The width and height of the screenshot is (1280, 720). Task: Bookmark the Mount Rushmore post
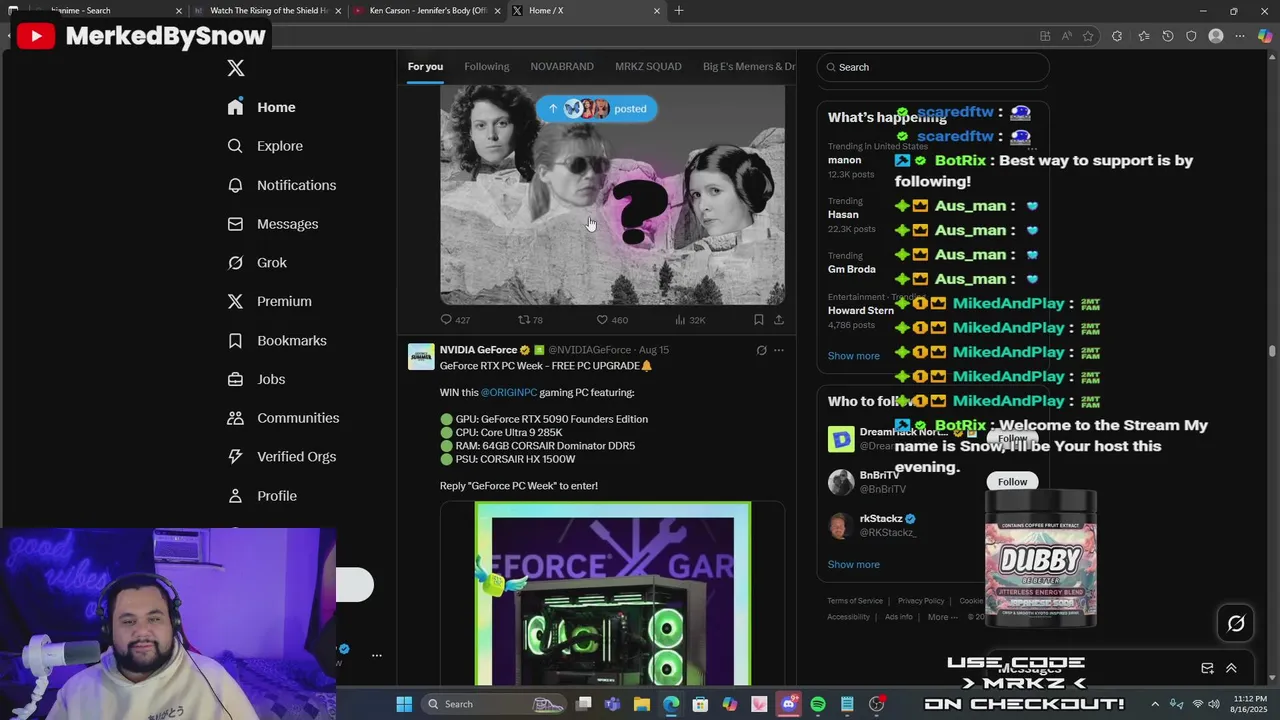coord(758,320)
